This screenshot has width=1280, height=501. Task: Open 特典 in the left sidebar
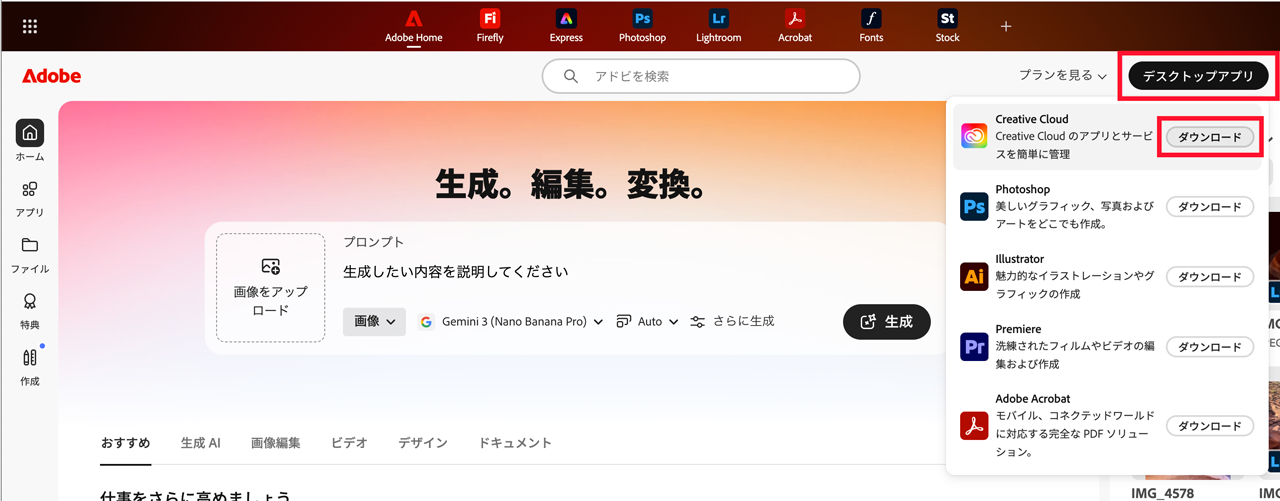click(x=30, y=310)
